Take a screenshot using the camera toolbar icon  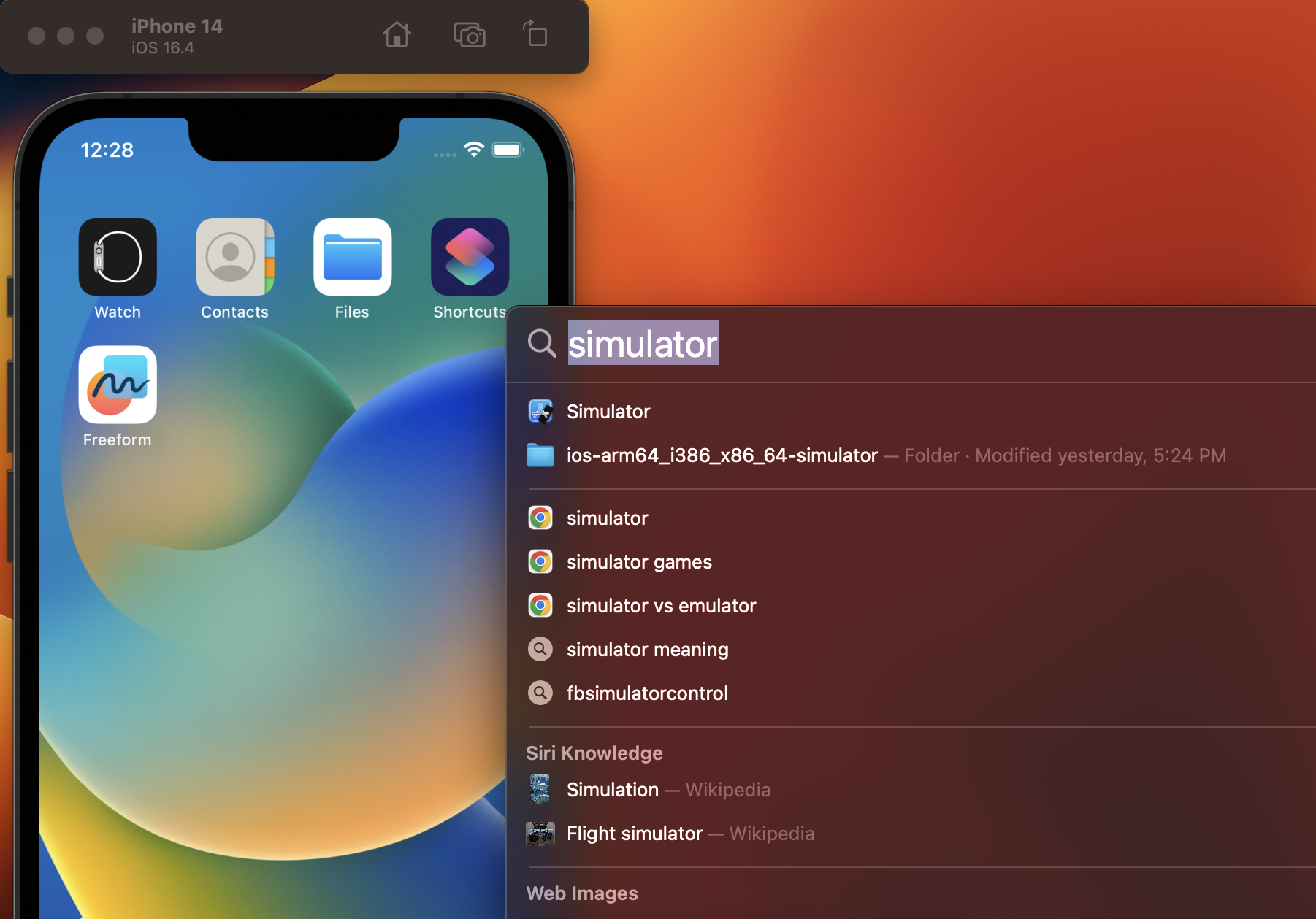pos(470,35)
